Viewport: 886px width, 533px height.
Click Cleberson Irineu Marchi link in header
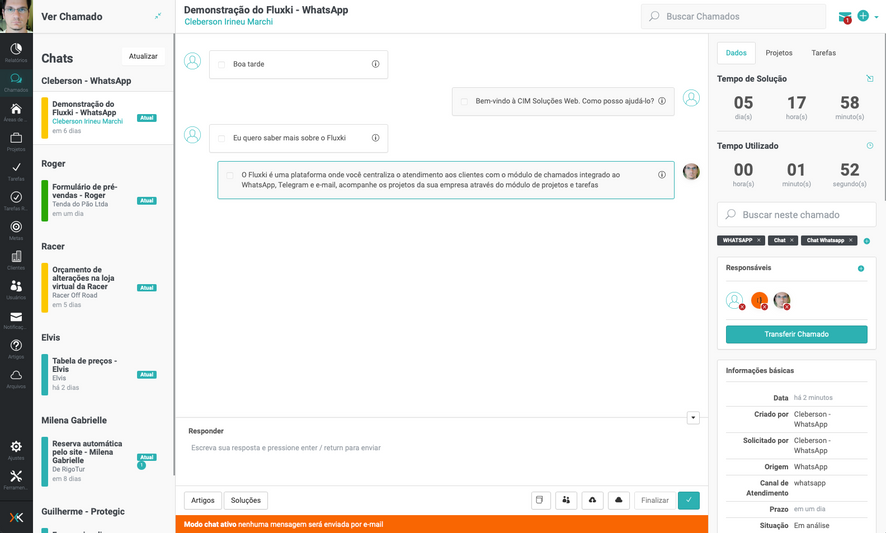click(228, 21)
